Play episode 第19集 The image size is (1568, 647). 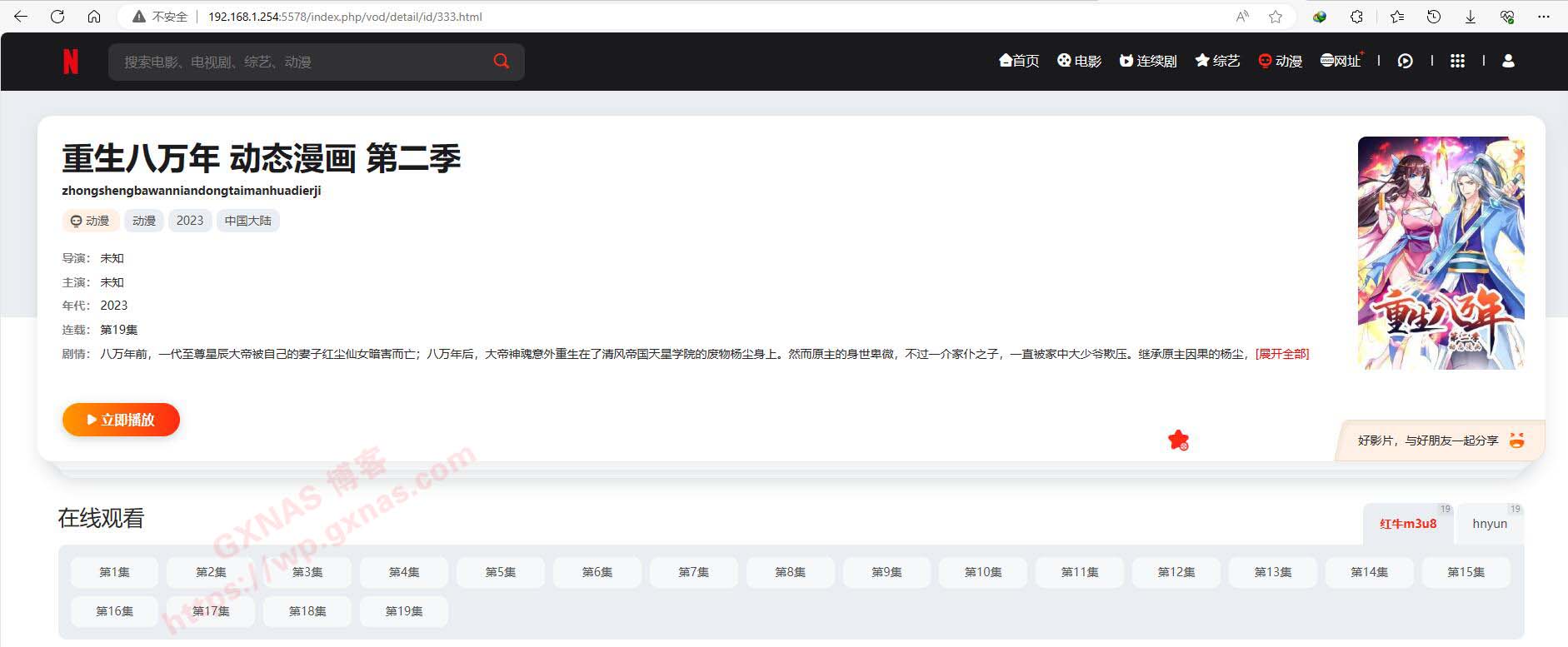tap(404, 611)
